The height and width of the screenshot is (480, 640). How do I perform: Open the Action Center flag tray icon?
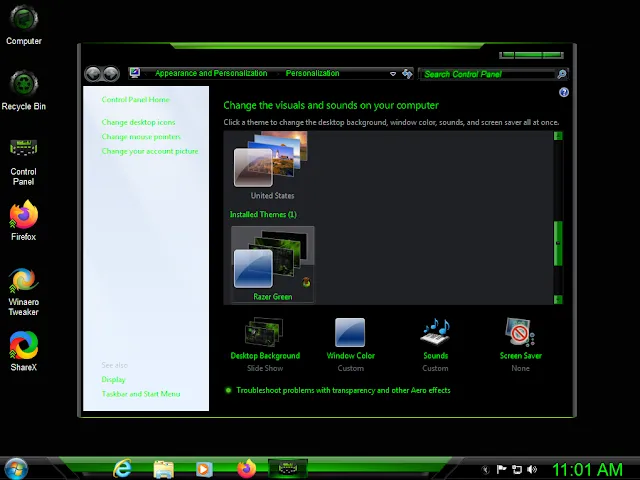(x=501, y=469)
